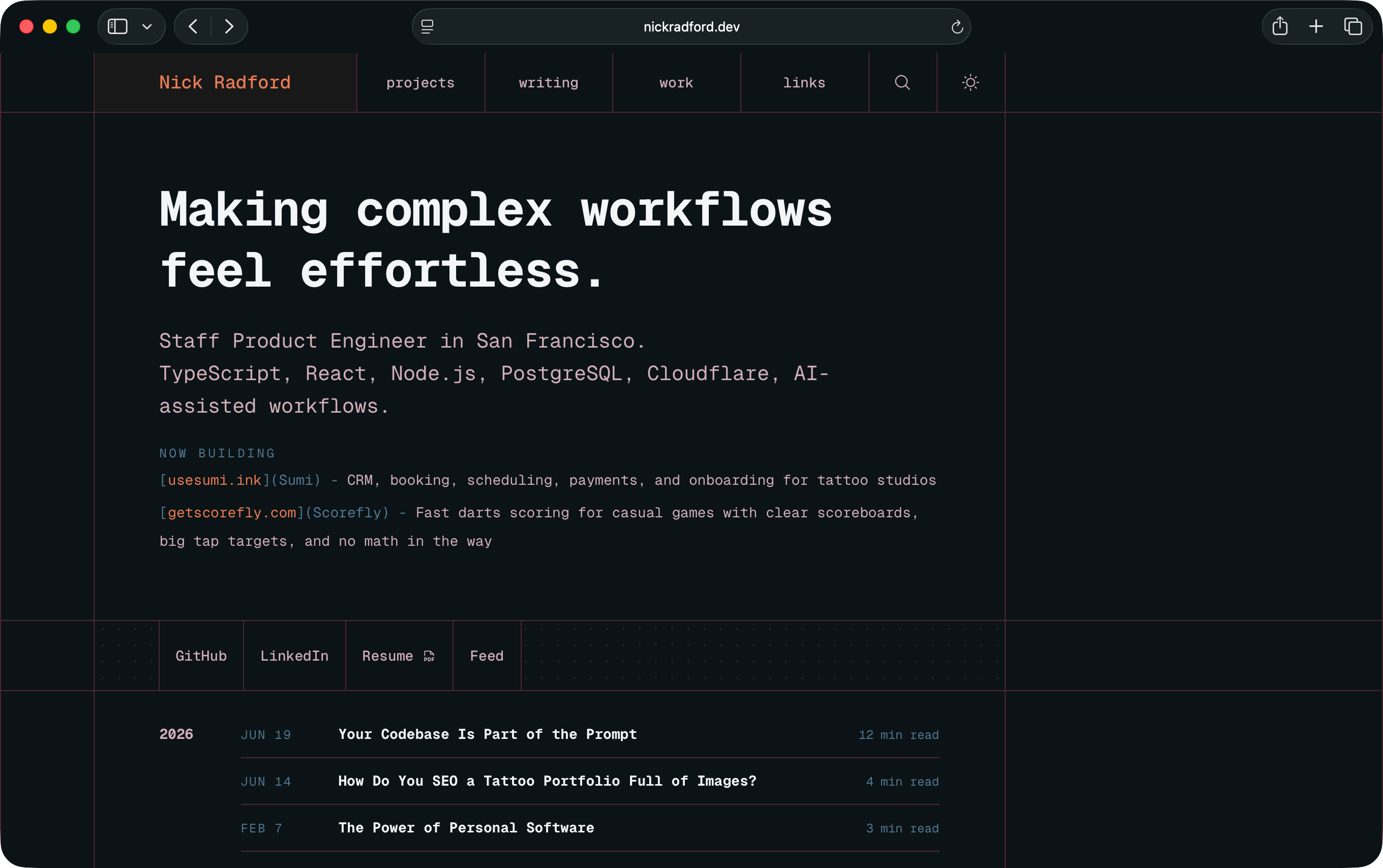The height and width of the screenshot is (868, 1383).
Task: Open the sidebar tab group dropdown chevron
Action: coord(147,26)
